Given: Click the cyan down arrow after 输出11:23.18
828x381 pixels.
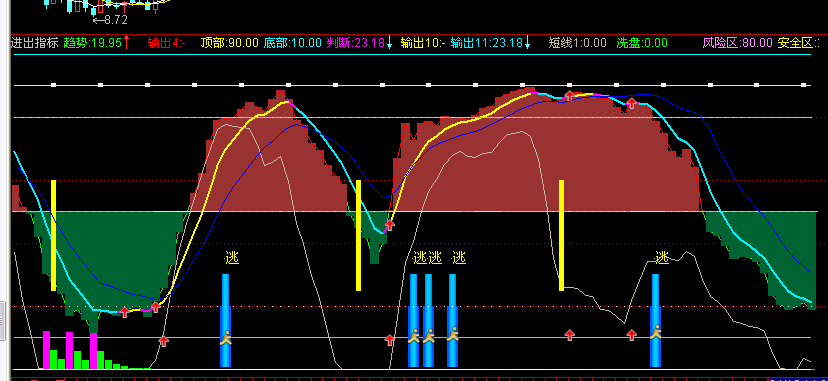Looking at the screenshot, I should [528, 43].
